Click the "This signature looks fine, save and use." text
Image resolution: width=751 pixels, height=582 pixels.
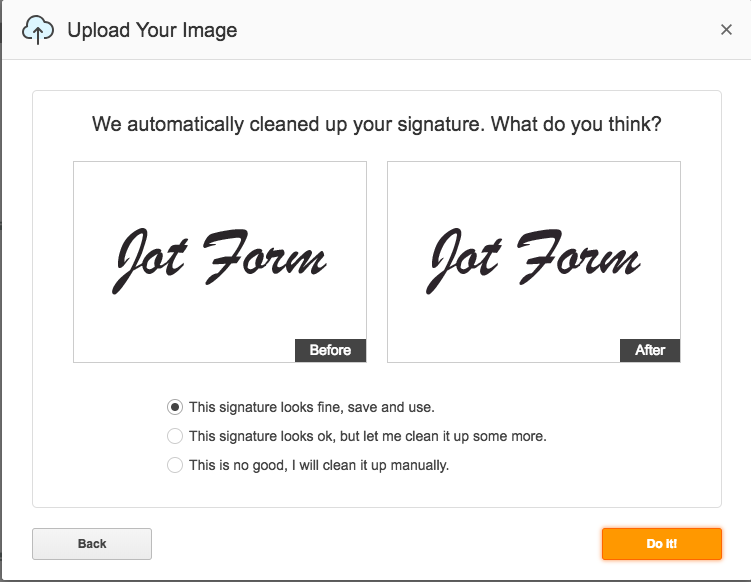coord(312,407)
